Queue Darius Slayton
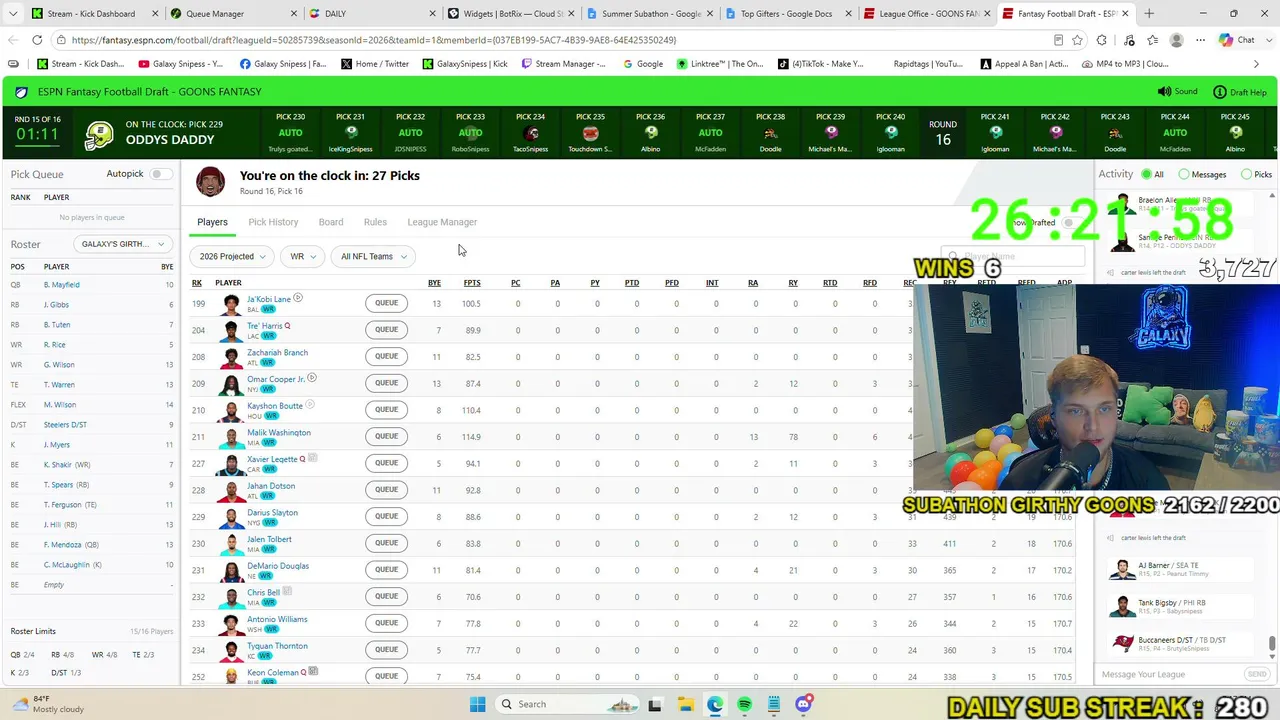 (386, 516)
